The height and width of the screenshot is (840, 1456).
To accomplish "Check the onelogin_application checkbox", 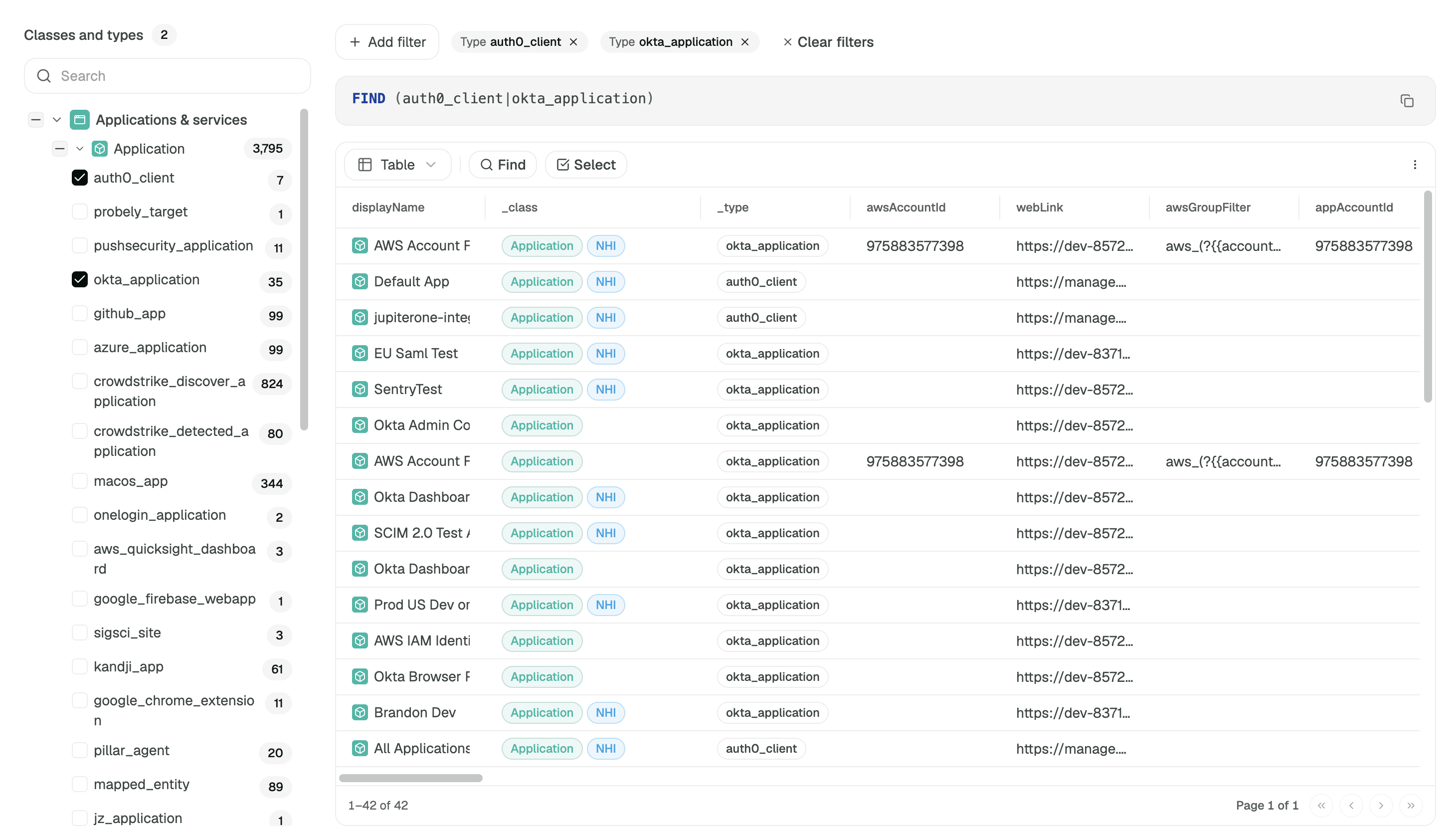I will (x=80, y=515).
